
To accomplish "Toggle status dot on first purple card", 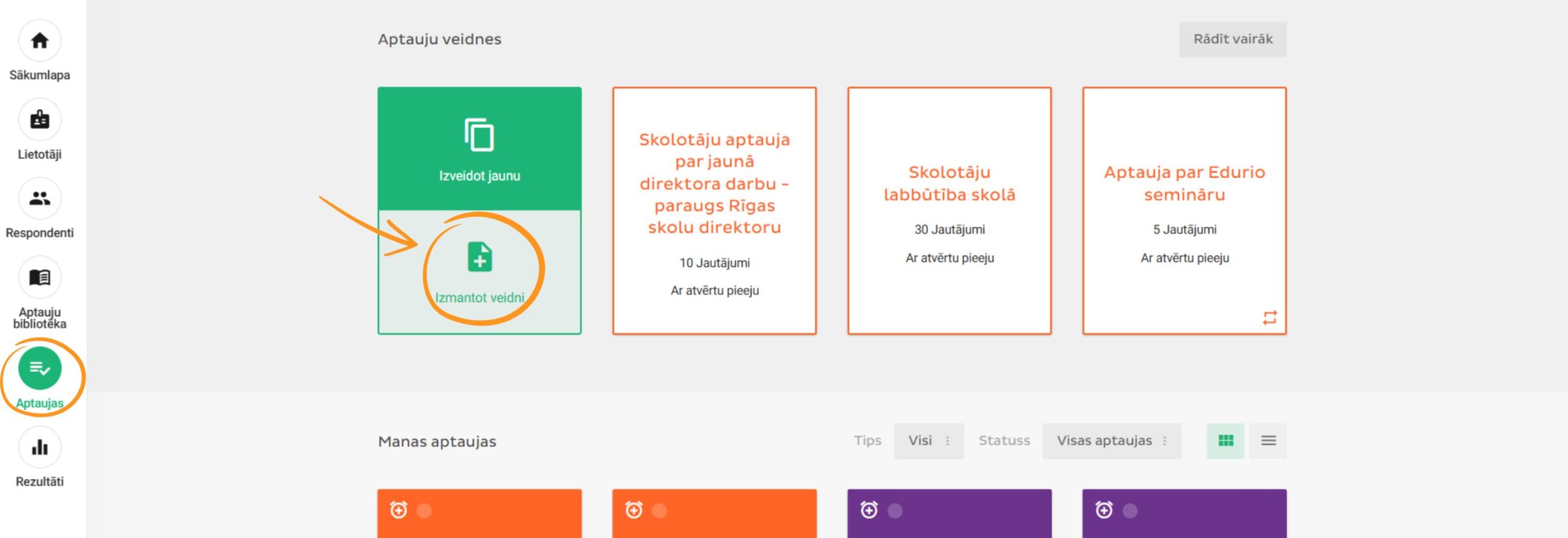I will [x=895, y=510].
